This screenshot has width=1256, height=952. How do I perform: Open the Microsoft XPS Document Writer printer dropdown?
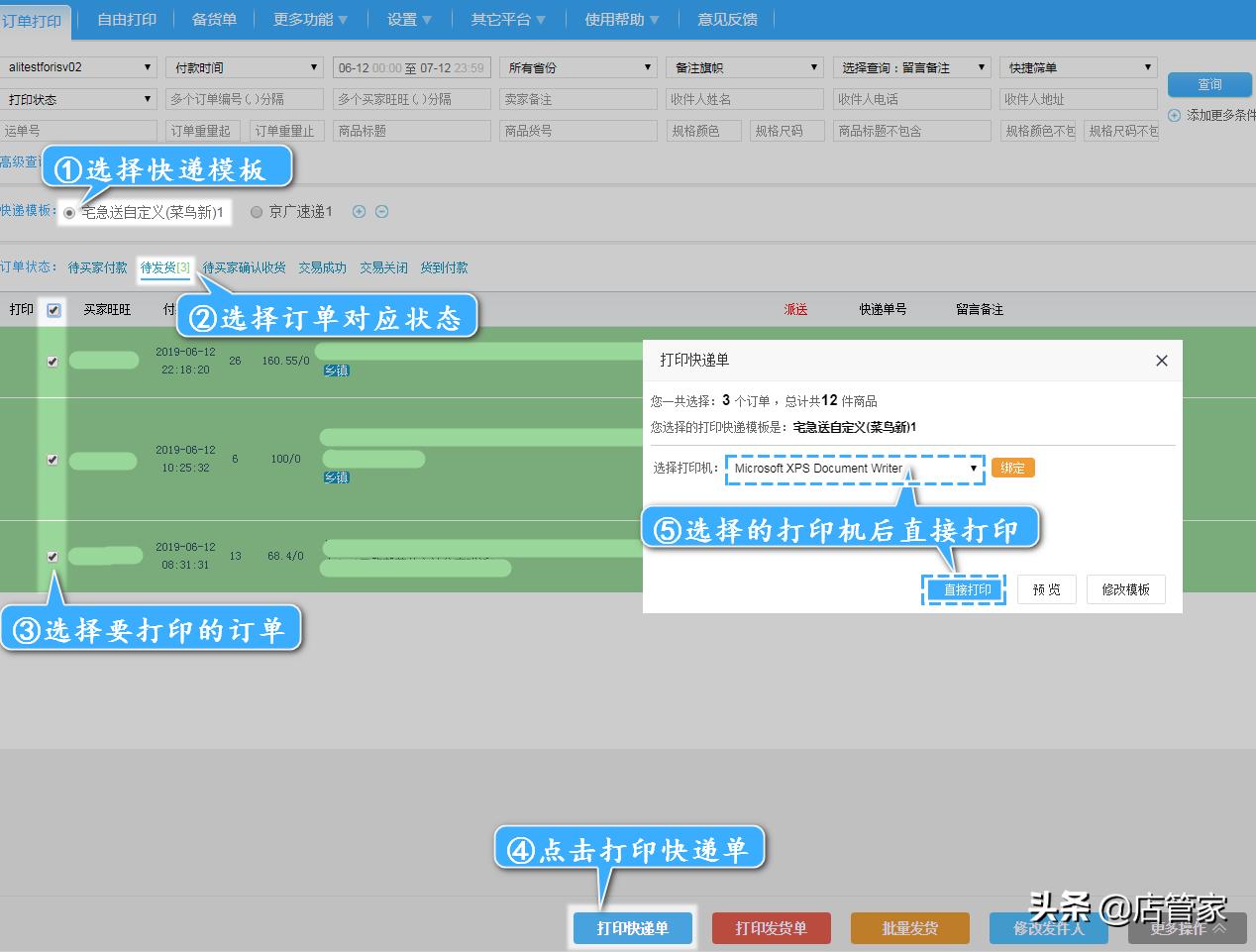974,468
